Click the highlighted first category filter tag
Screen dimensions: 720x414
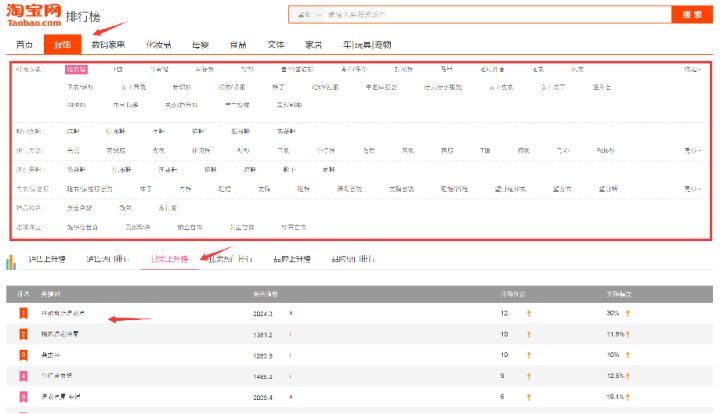tap(76, 70)
